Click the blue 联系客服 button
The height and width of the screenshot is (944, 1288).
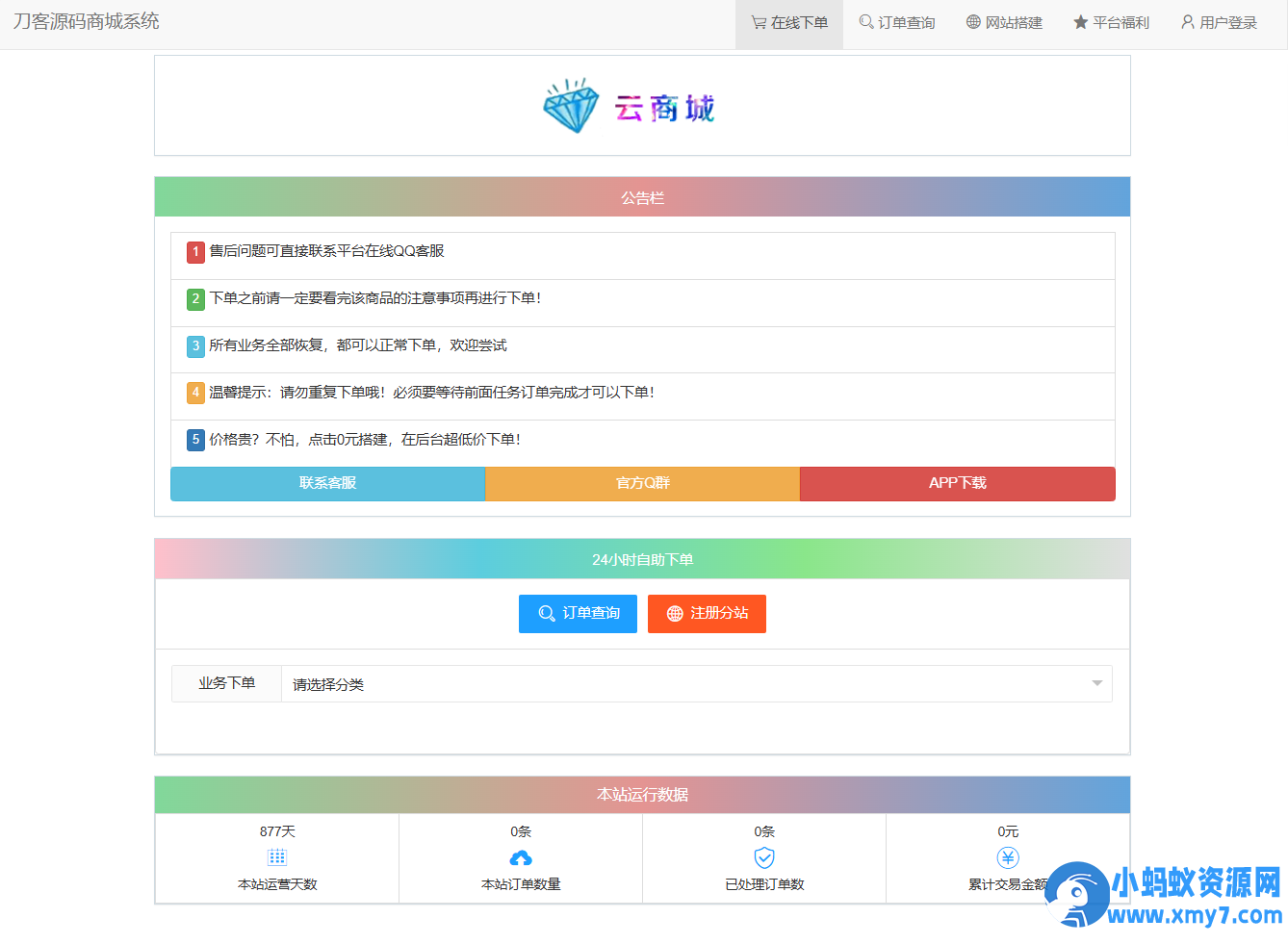(327, 483)
